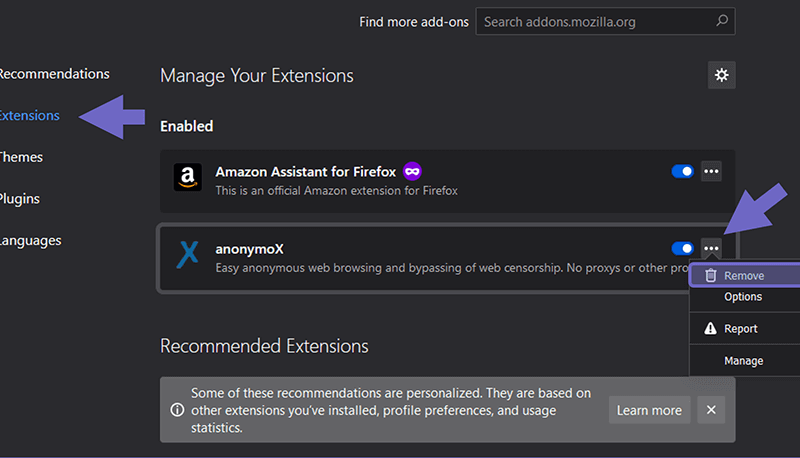Open the Themes category in sidebar
Image resolution: width=800 pixels, height=458 pixels.
pos(21,157)
